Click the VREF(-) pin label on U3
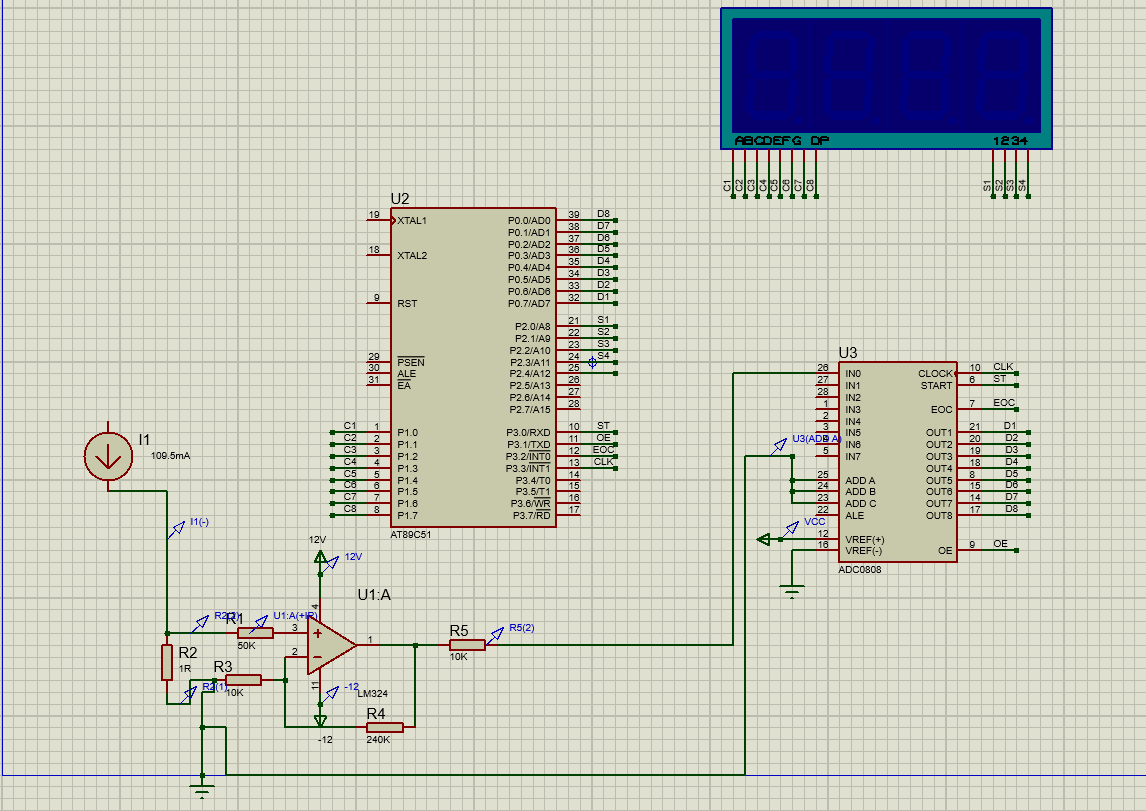This screenshot has width=1146, height=811. (864, 551)
